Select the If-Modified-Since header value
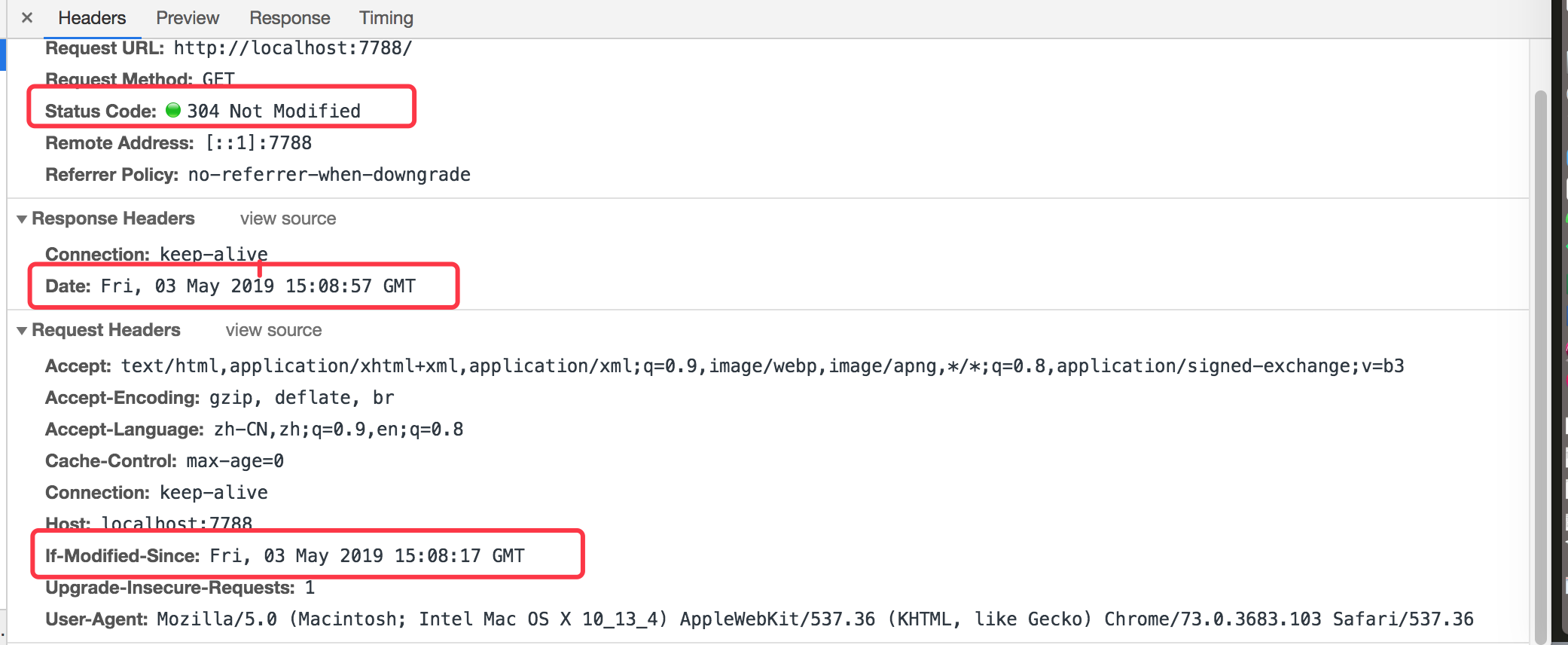1568x645 pixels. (367, 556)
